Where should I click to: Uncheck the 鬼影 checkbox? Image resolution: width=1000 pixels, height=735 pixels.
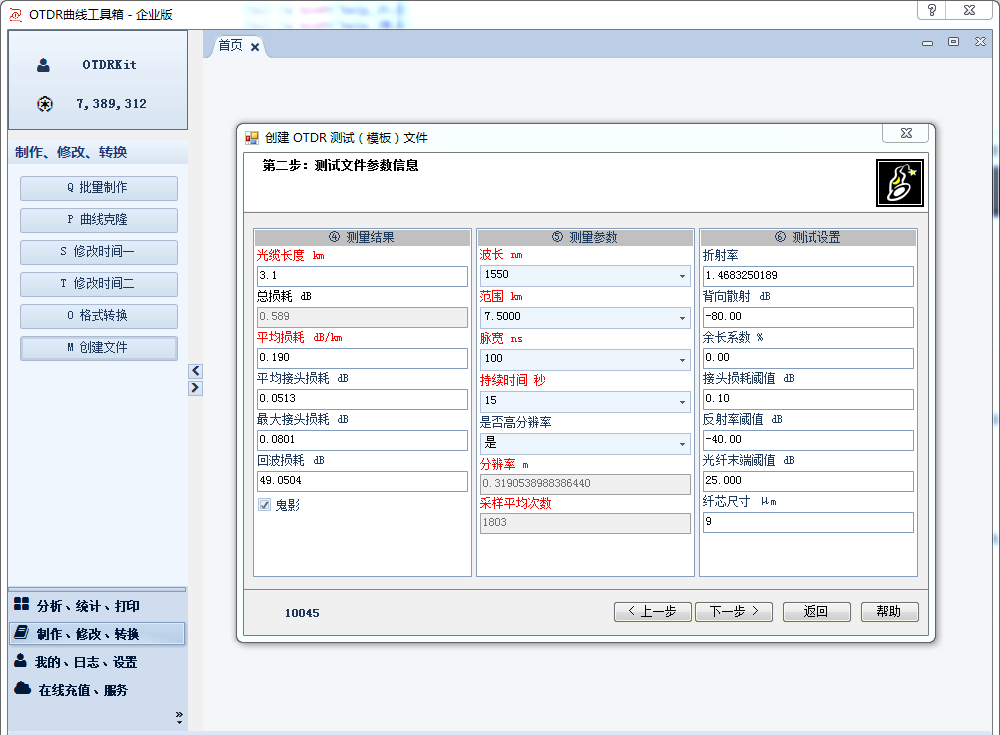(x=266, y=507)
